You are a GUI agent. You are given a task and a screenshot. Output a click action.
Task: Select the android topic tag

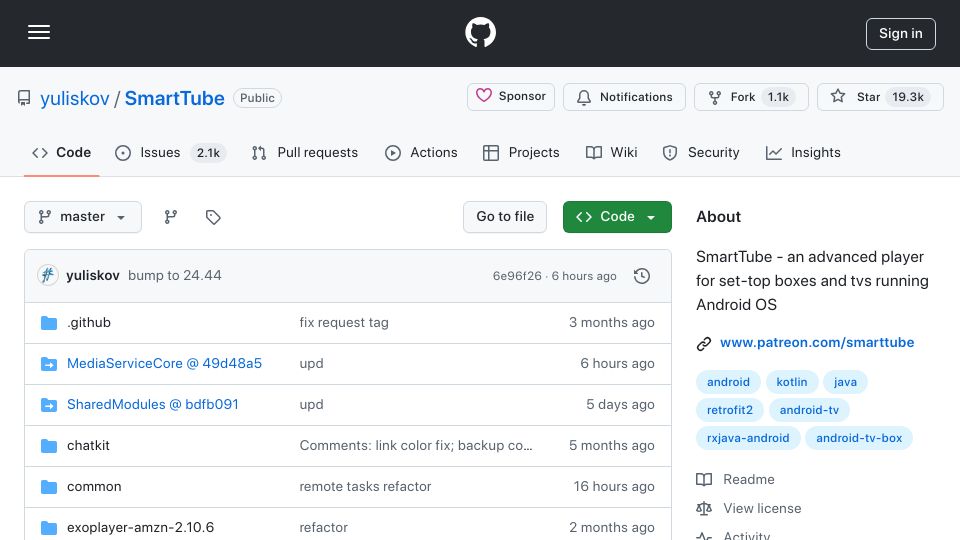click(728, 382)
